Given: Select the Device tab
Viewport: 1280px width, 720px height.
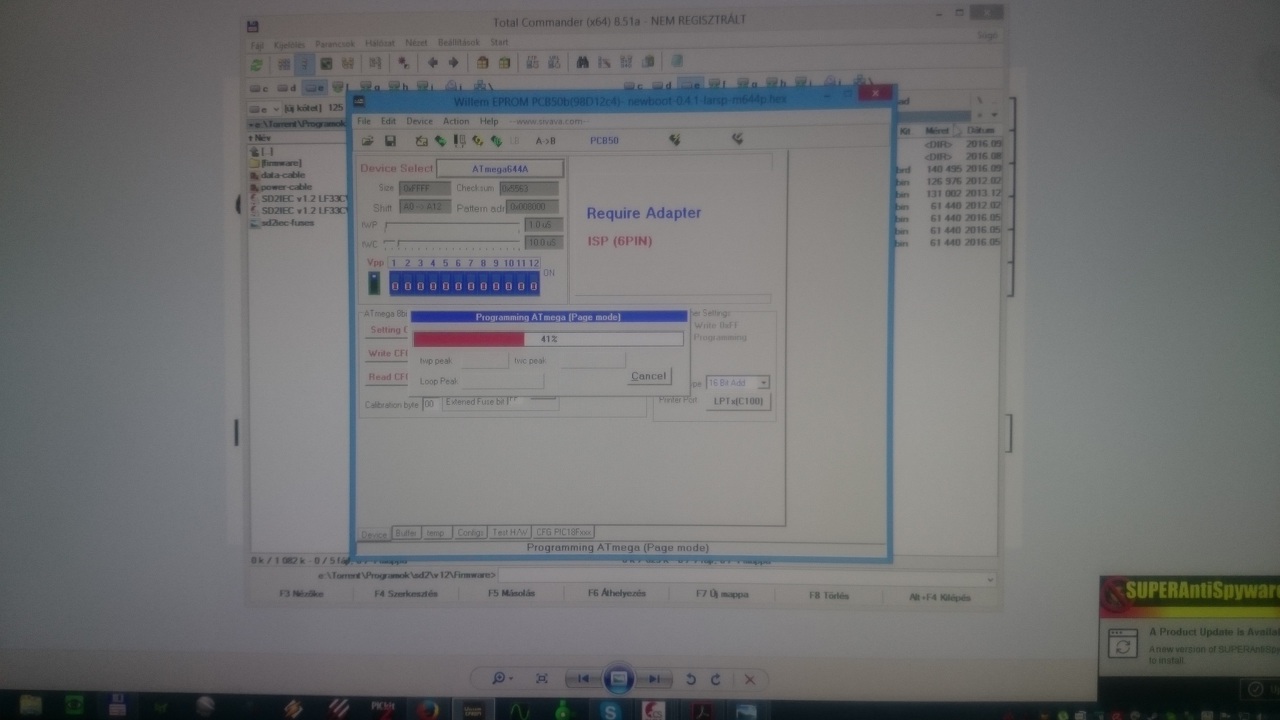Looking at the screenshot, I should click(x=374, y=534).
